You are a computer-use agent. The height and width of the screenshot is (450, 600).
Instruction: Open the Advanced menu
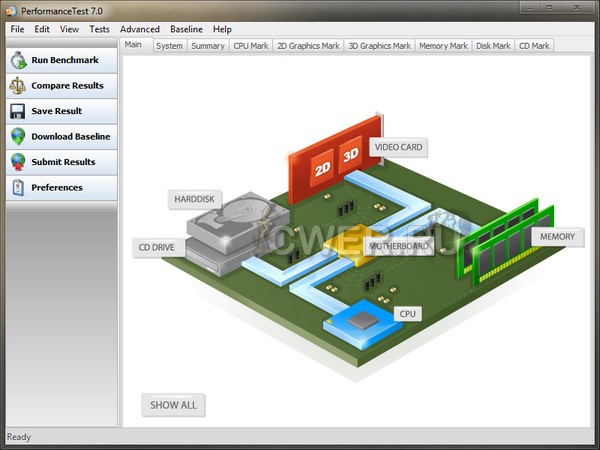pyautogui.click(x=139, y=29)
